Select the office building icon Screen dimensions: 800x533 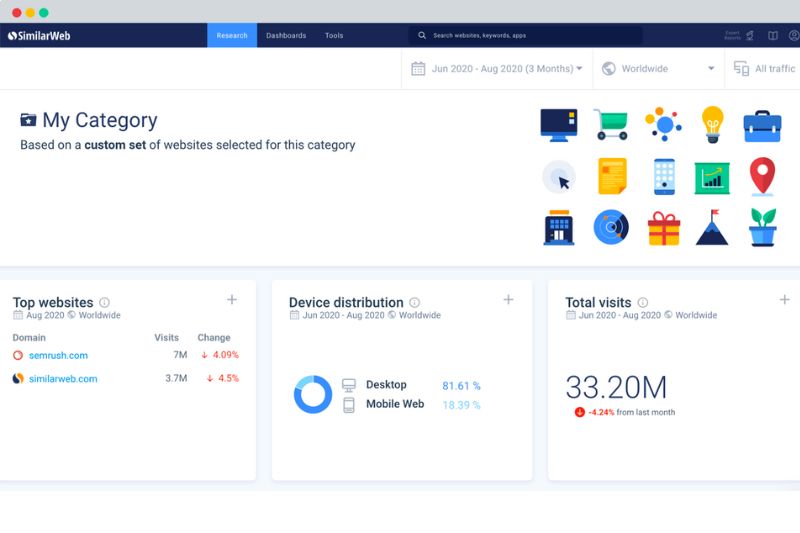(x=559, y=227)
